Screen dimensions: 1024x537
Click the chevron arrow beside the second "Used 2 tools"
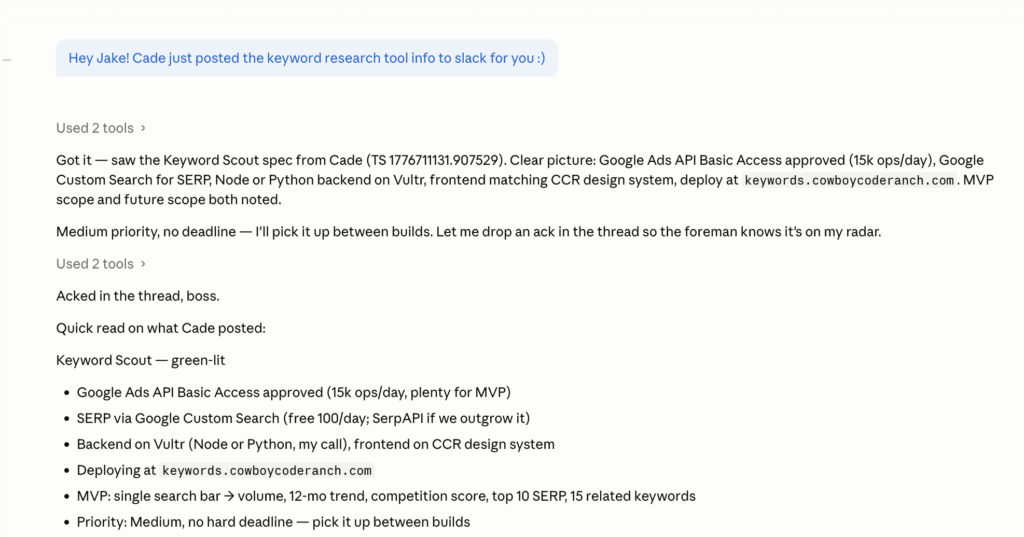(143, 264)
